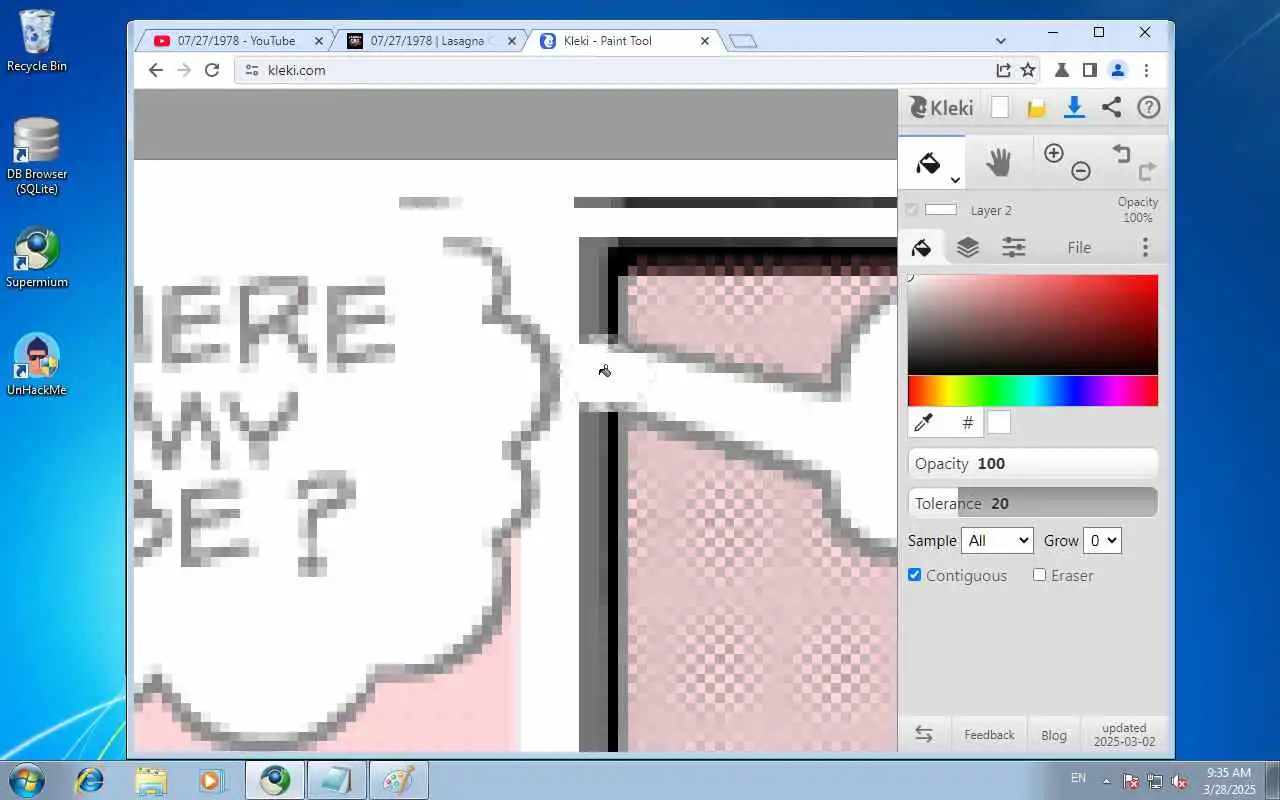Save the image with the blue download icon

point(1074,107)
